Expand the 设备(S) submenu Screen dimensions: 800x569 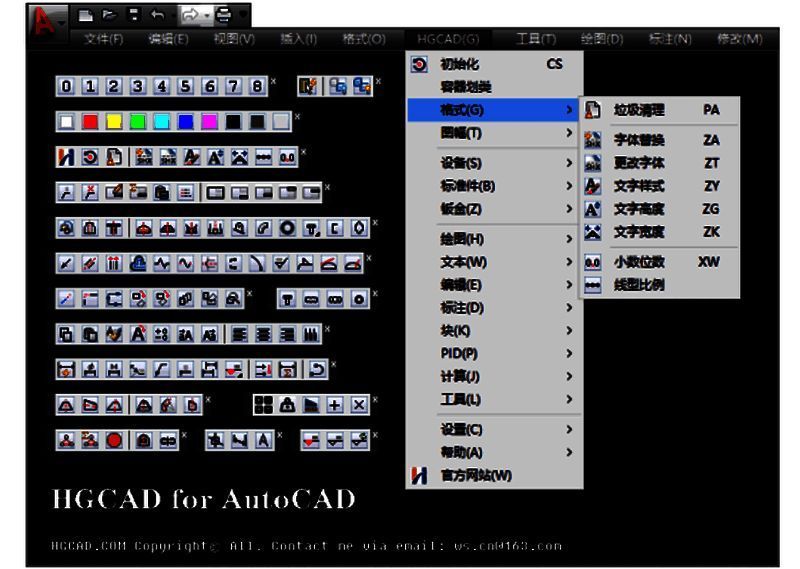[x=494, y=163]
